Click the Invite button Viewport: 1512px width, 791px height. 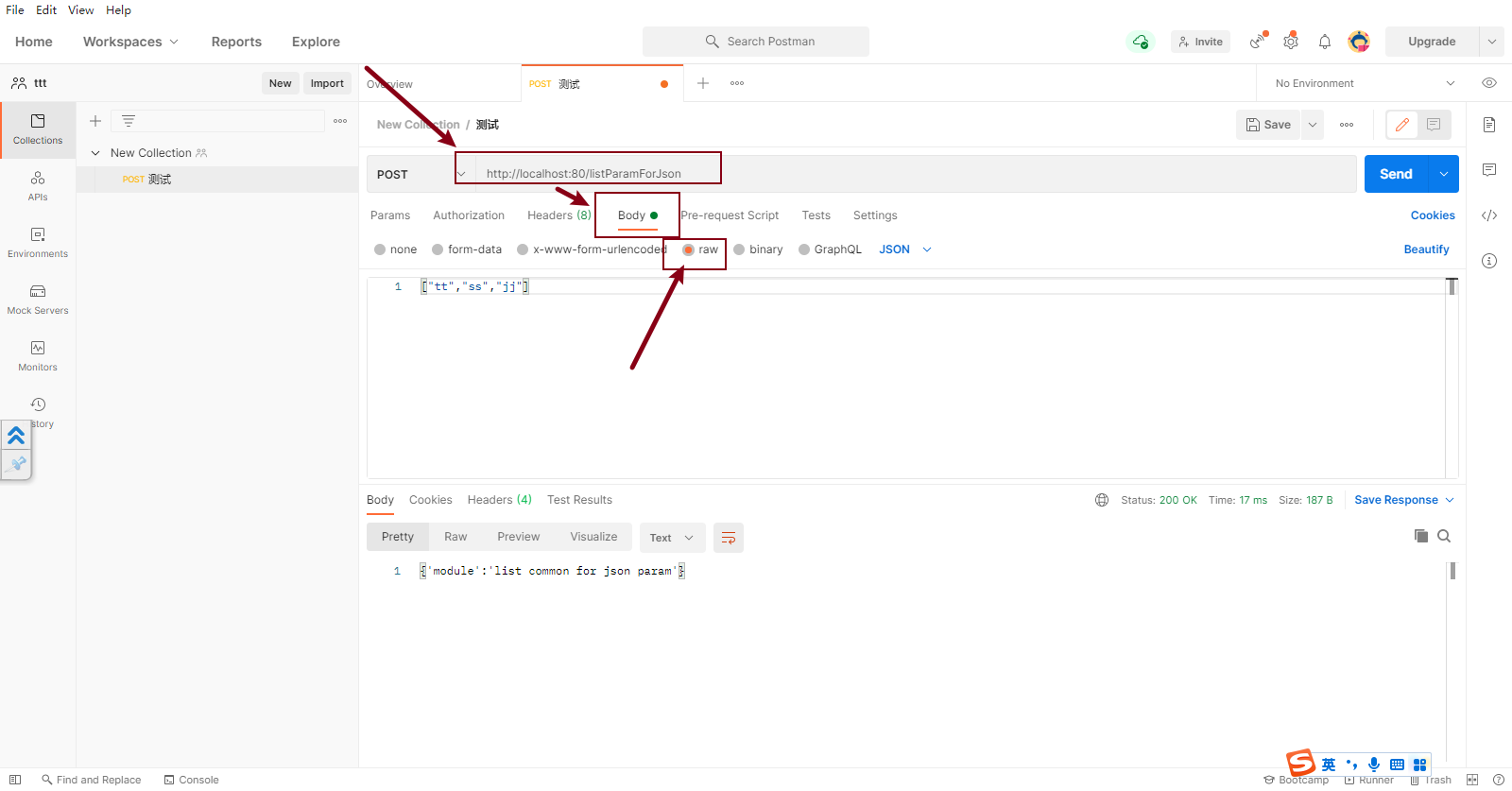click(1201, 42)
